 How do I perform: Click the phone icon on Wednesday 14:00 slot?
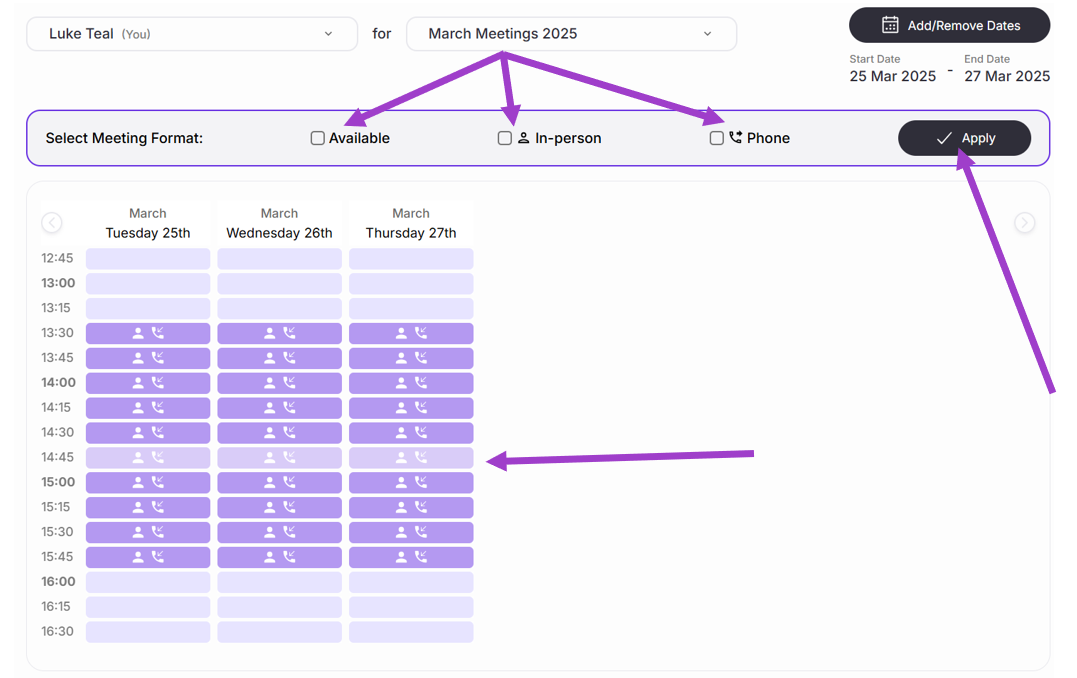tap(289, 383)
